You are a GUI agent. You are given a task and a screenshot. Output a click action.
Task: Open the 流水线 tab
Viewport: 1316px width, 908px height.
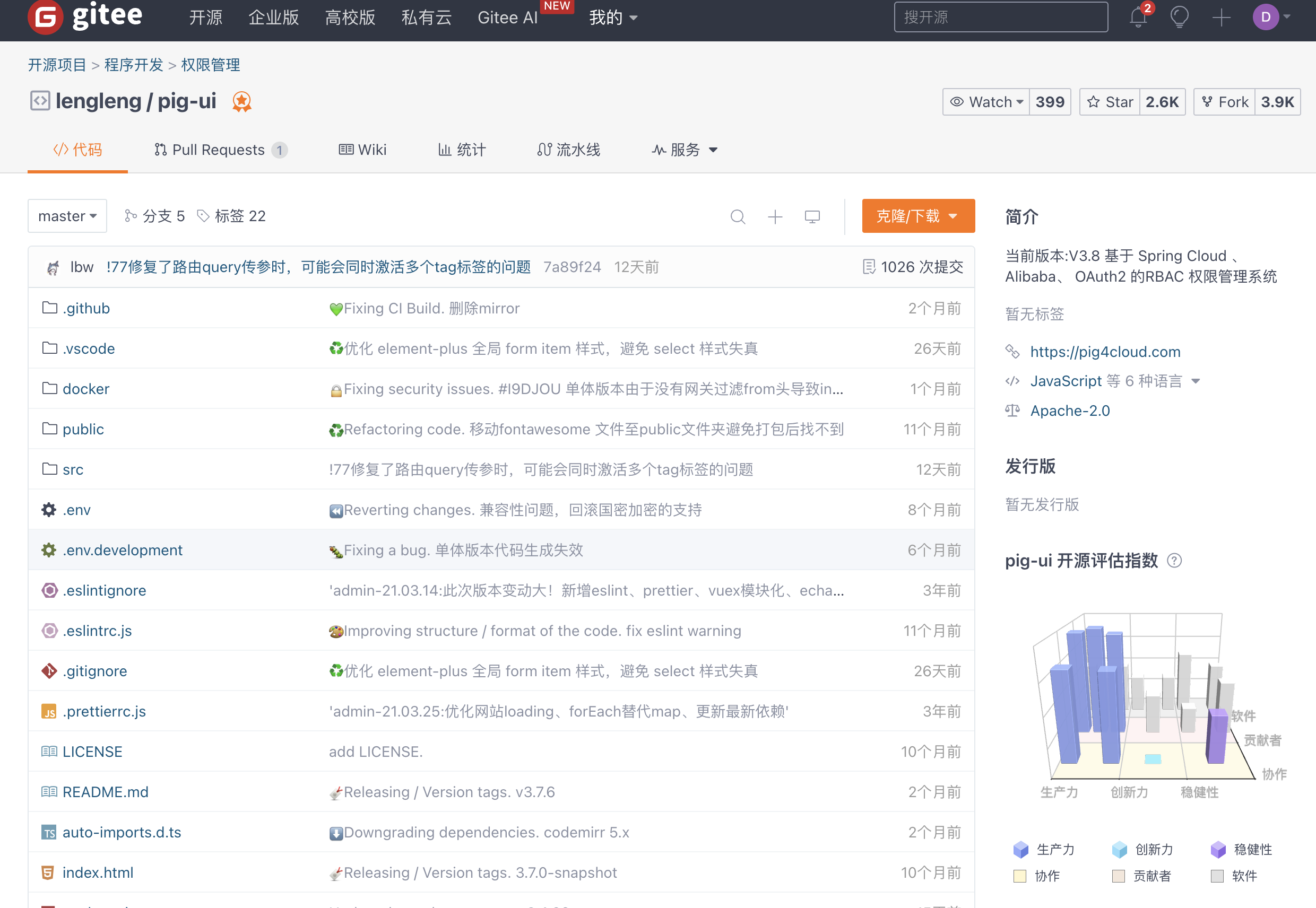tap(568, 150)
